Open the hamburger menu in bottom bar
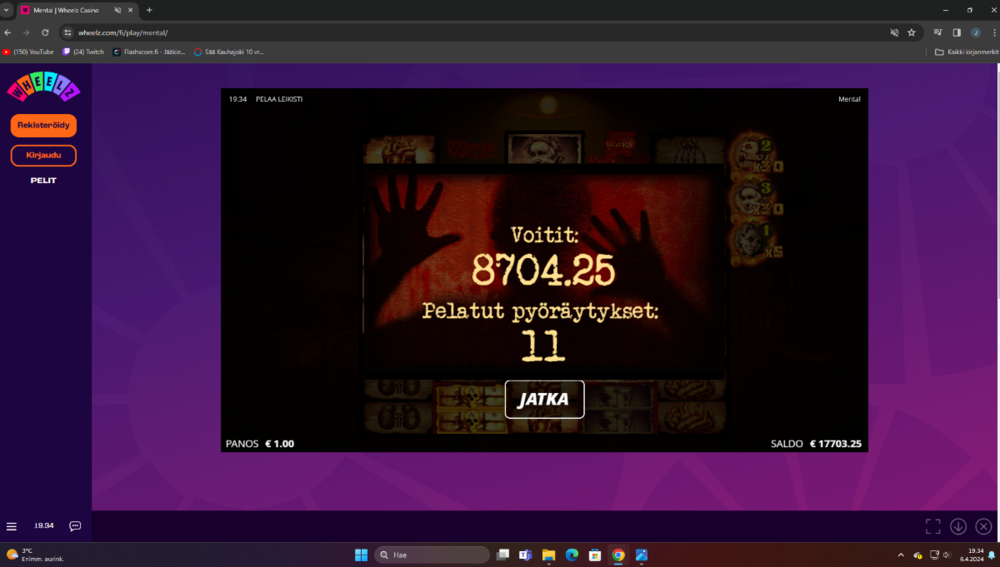This screenshot has width=1000, height=567. pos(11,526)
